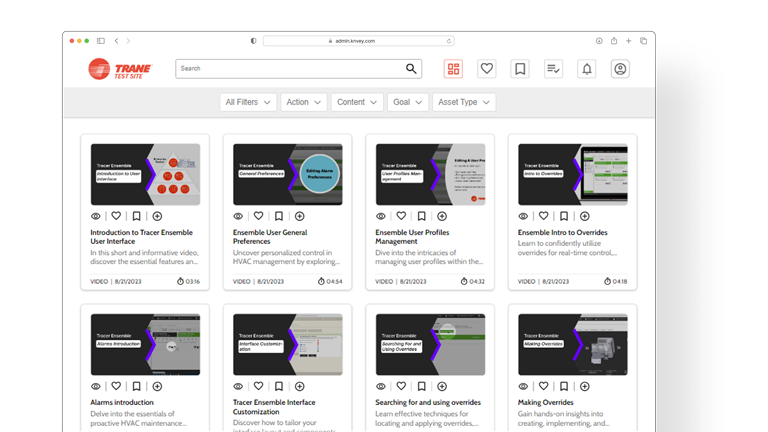The height and width of the screenshot is (432, 768).
Task: Toggle watched eye on Searching for and using overrides
Action: [381, 386]
